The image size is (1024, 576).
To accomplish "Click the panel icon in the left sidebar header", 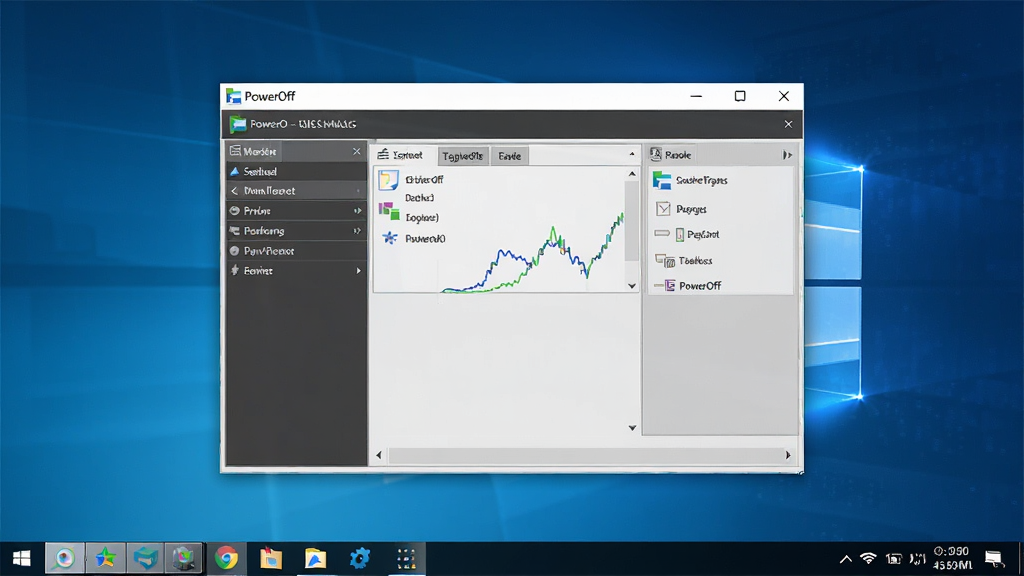I will [x=235, y=151].
